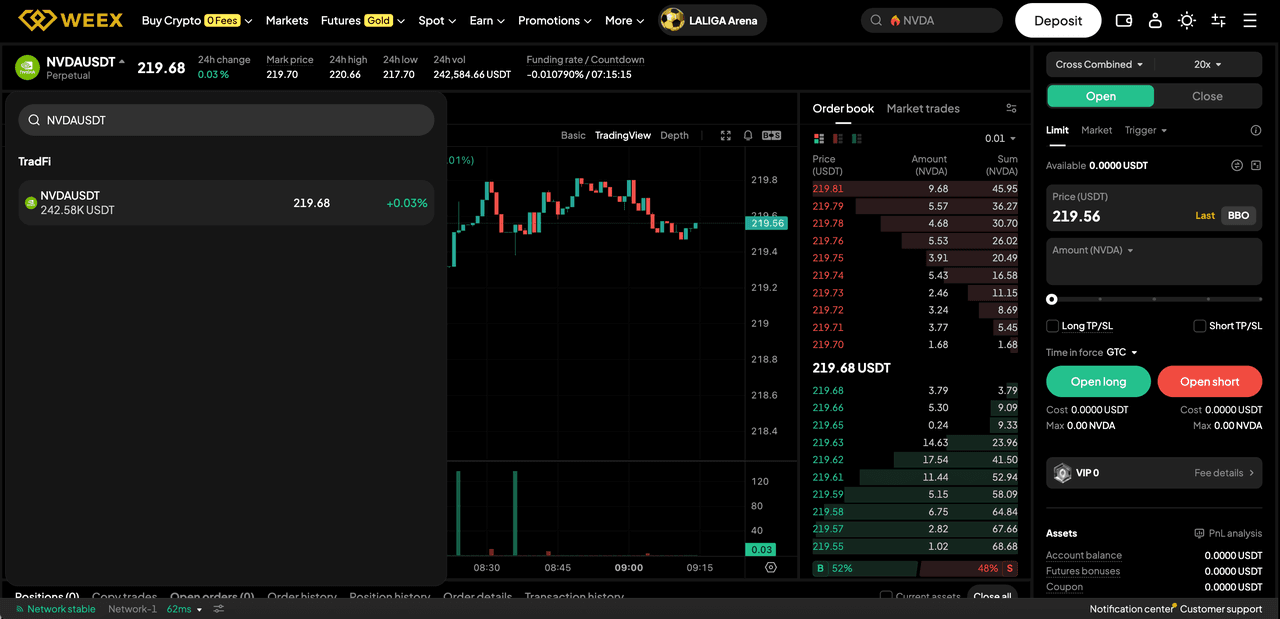Enable the Long TP/SL checkbox

tap(1052, 326)
